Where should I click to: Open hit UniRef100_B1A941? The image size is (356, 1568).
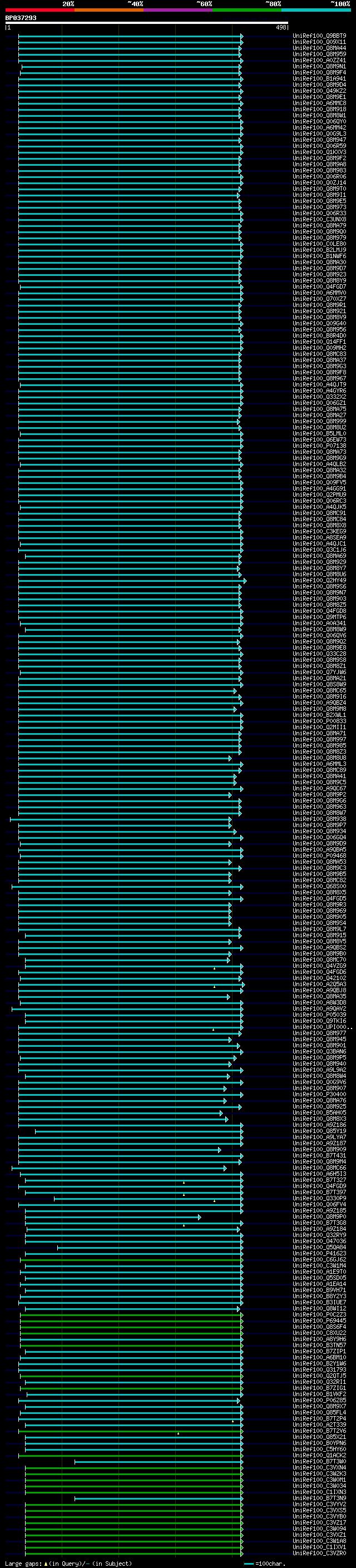click(x=319, y=78)
